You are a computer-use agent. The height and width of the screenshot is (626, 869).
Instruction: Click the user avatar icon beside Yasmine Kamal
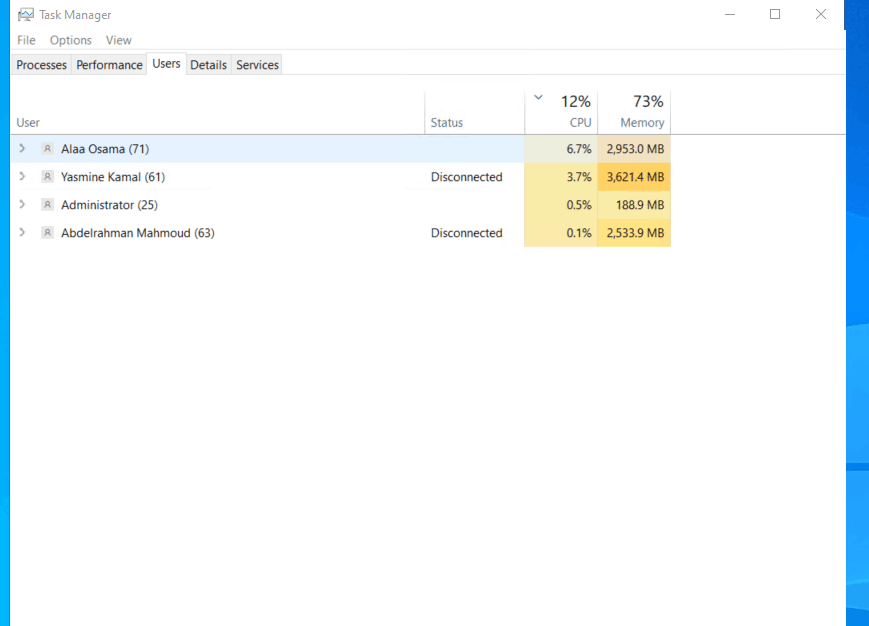pos(48,177)
